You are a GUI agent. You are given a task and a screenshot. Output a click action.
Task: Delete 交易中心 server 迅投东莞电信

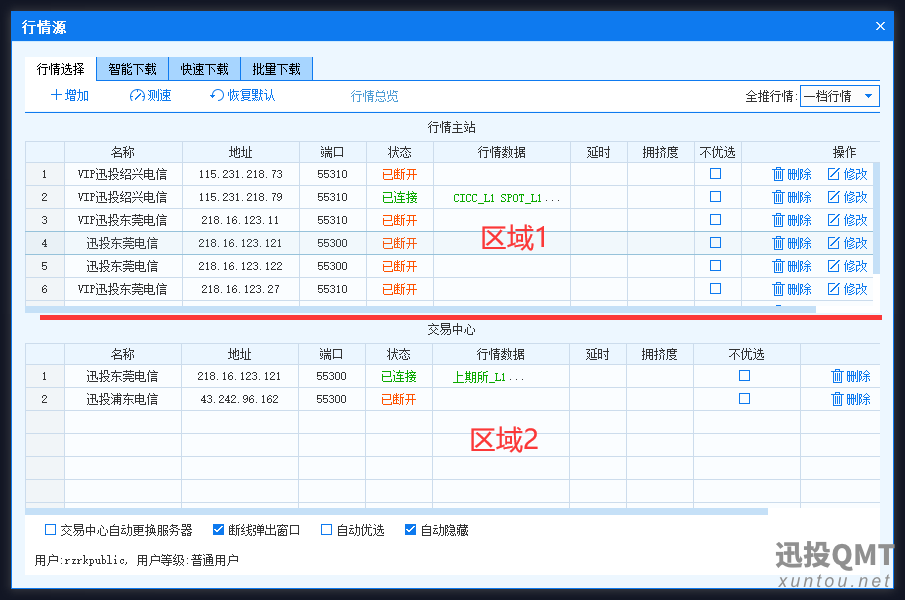(x=850, y=376)
